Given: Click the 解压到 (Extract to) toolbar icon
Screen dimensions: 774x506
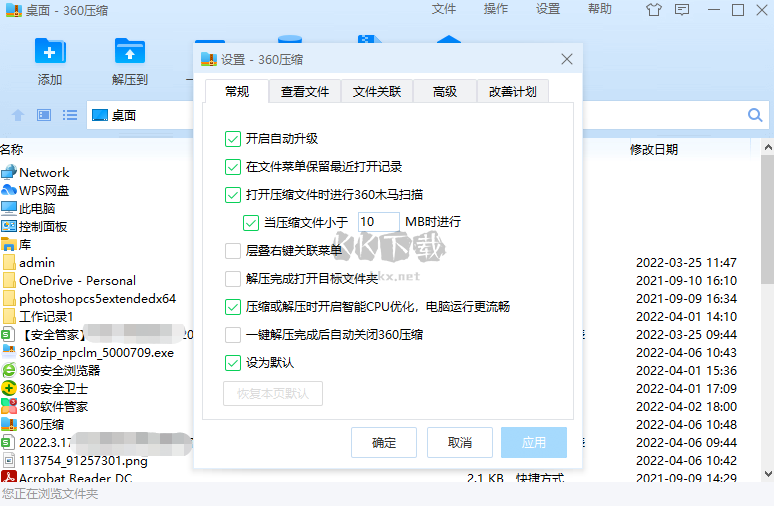Looking at the screenshot, I should click(130, 51).
